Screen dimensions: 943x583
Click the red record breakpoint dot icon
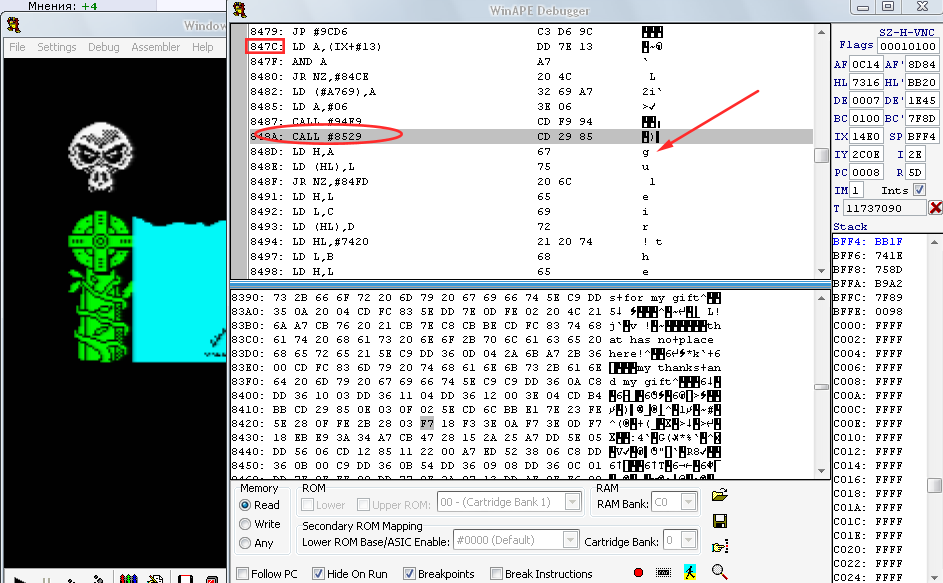point(638,573)
